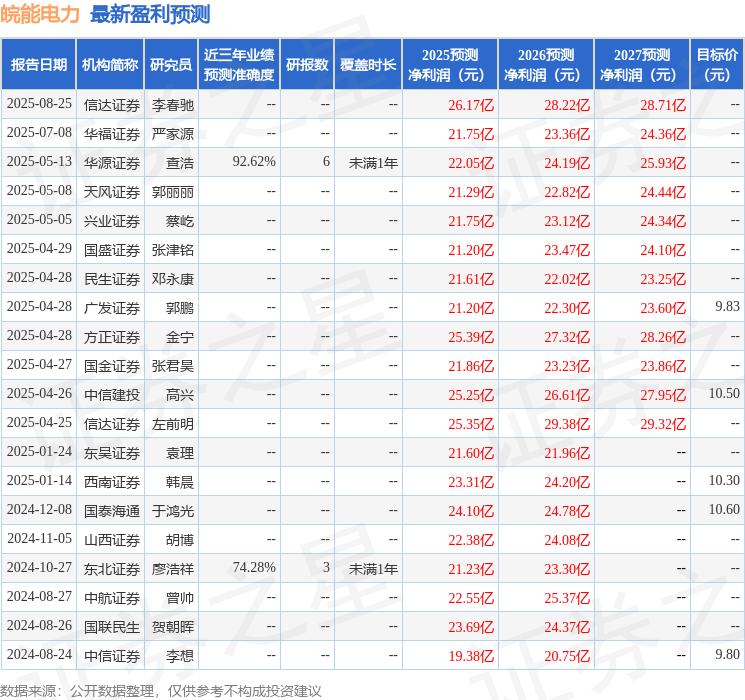
Task: Select 广发证券 institution cell
Action: tap(112, 308)
